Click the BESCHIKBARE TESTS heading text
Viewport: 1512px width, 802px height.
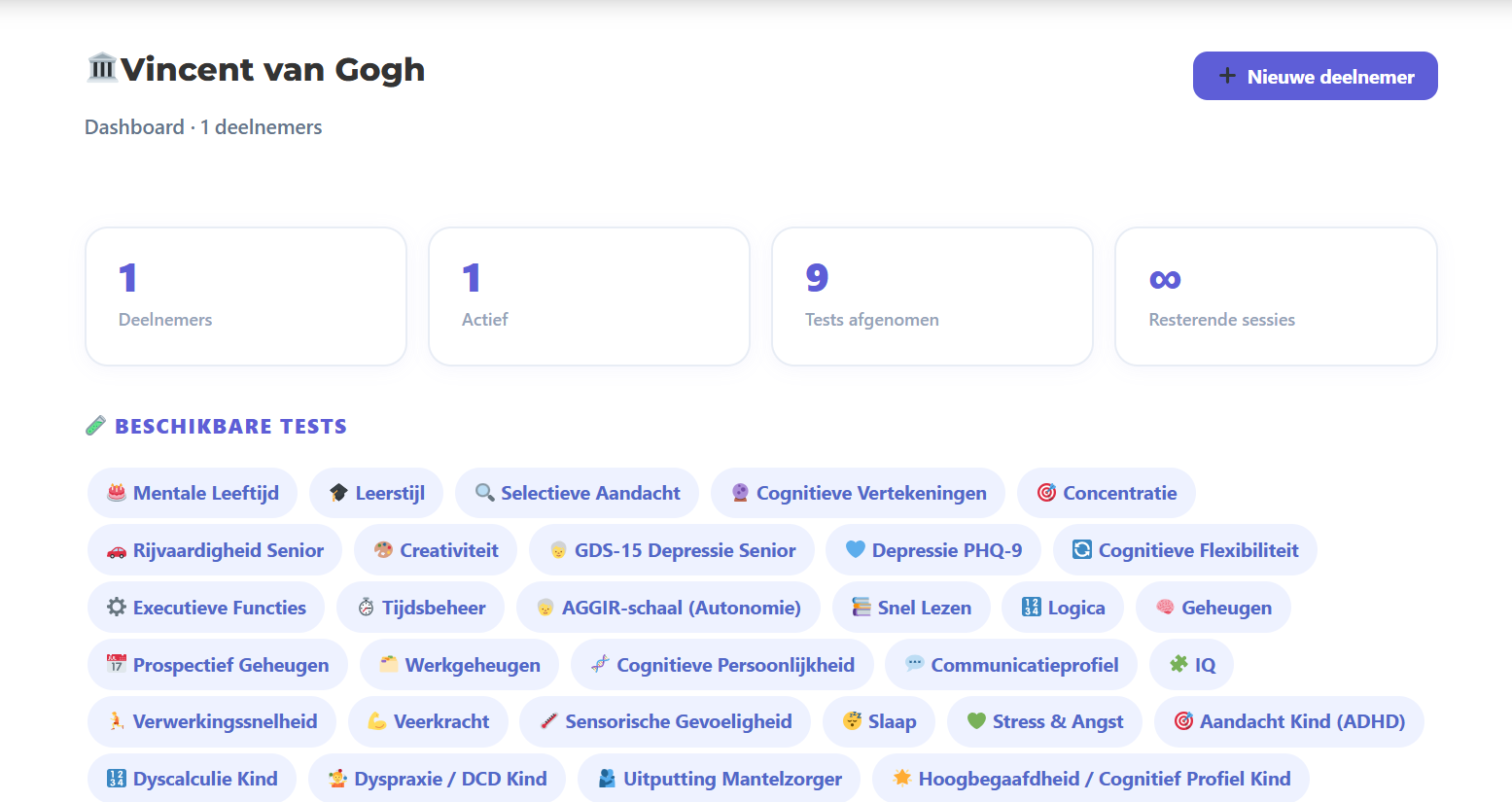[231, 427]
